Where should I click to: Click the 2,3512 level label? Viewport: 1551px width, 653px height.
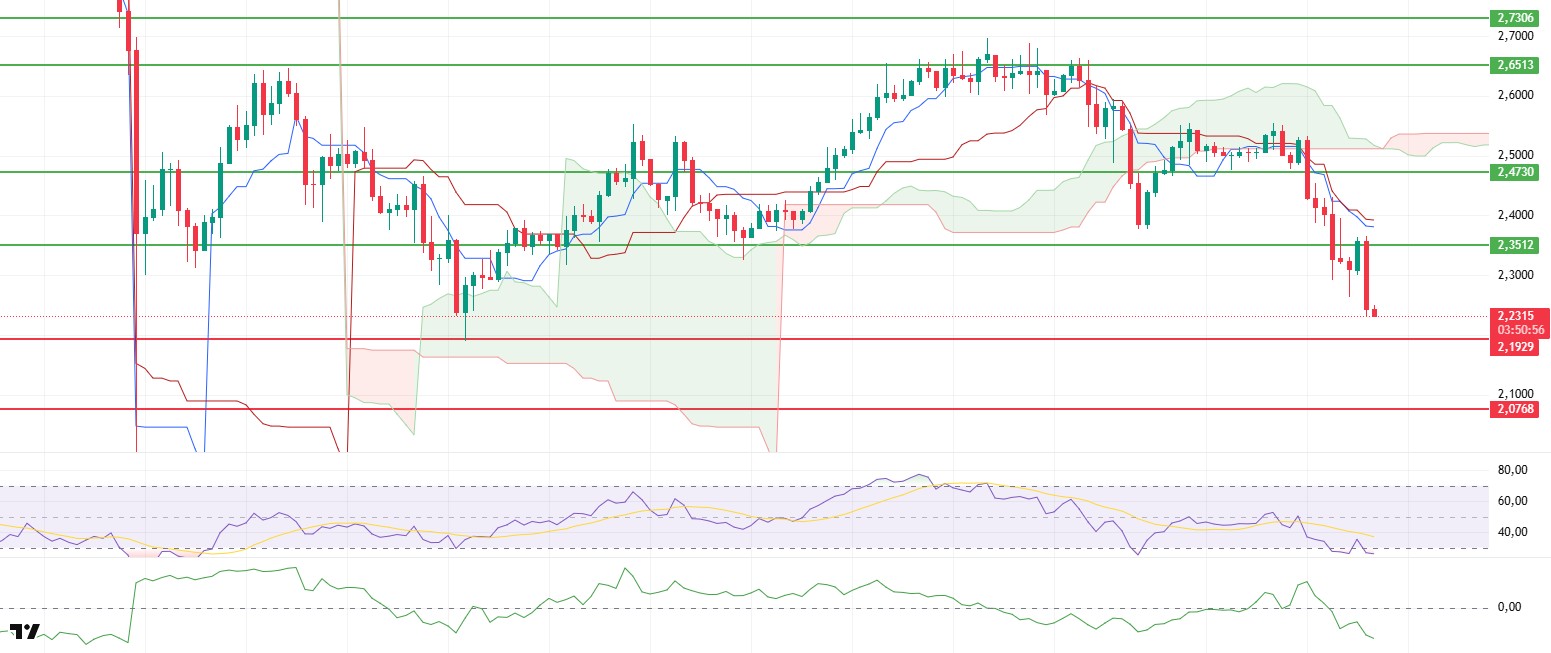point(1516,245)
